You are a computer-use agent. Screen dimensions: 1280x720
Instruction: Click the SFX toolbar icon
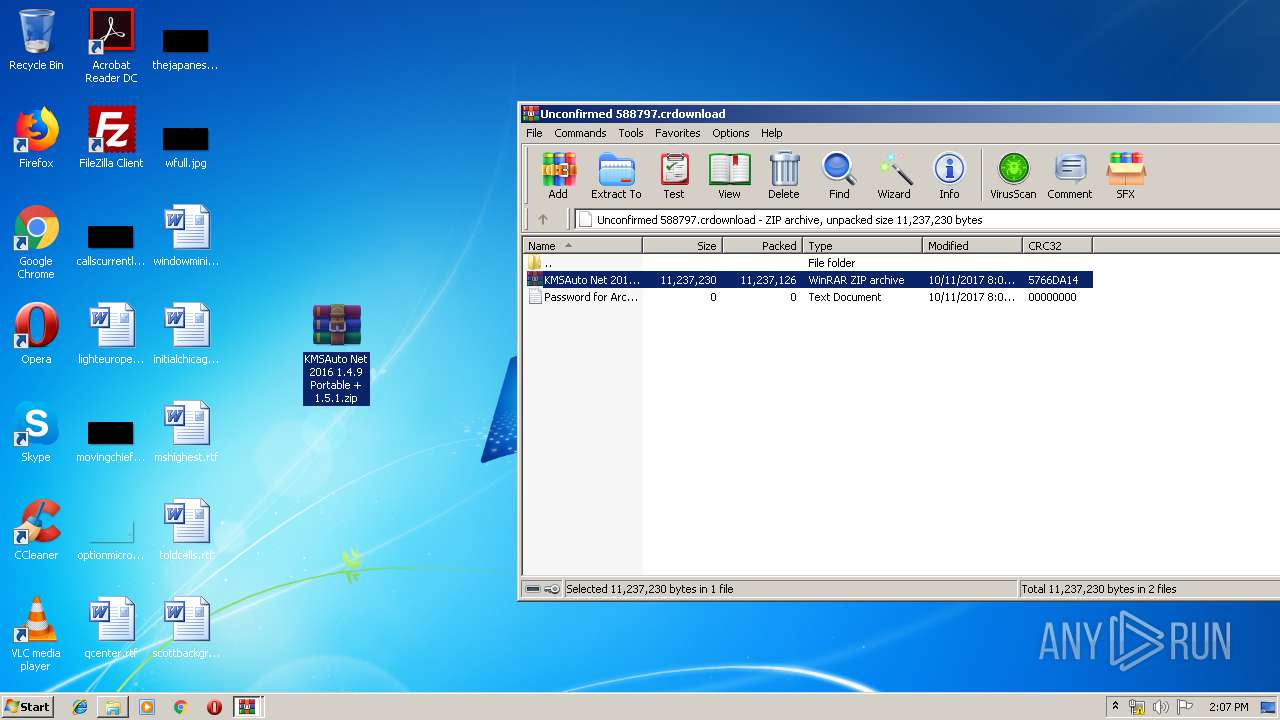click(1126, 176)
